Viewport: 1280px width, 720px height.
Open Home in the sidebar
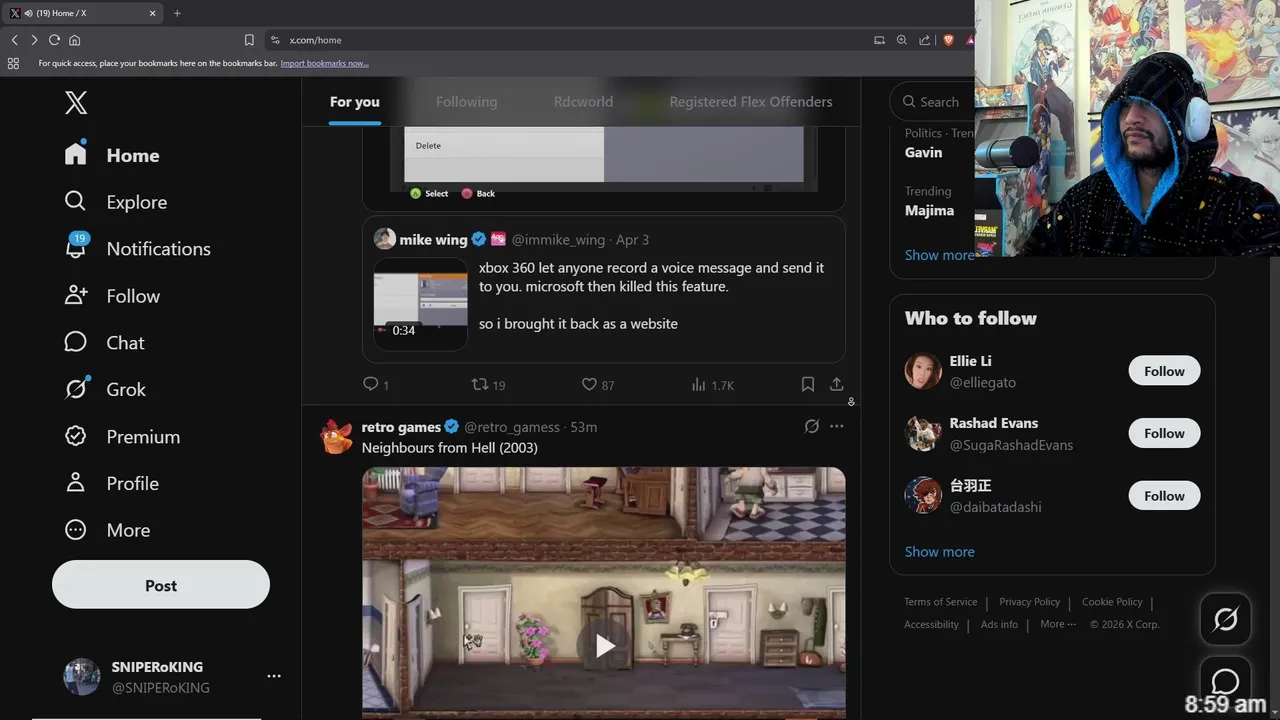tap(112, 155)
